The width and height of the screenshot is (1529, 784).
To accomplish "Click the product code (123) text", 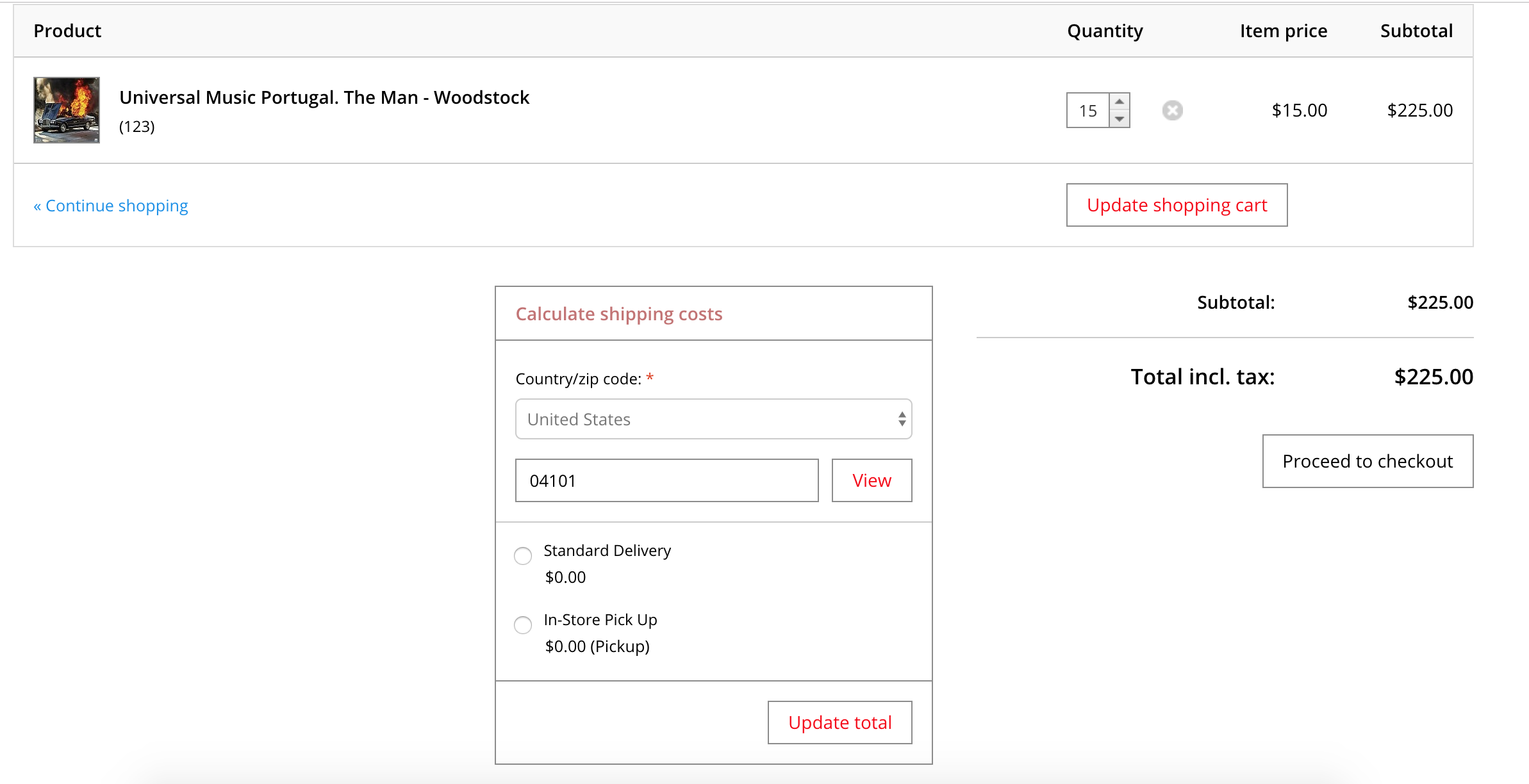I will 137,126.
